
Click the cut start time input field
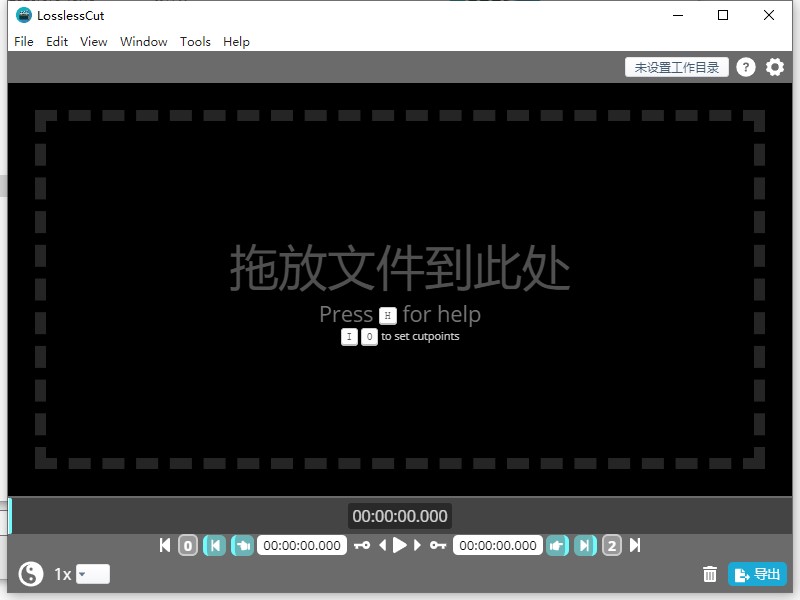[x=302, y=545]
